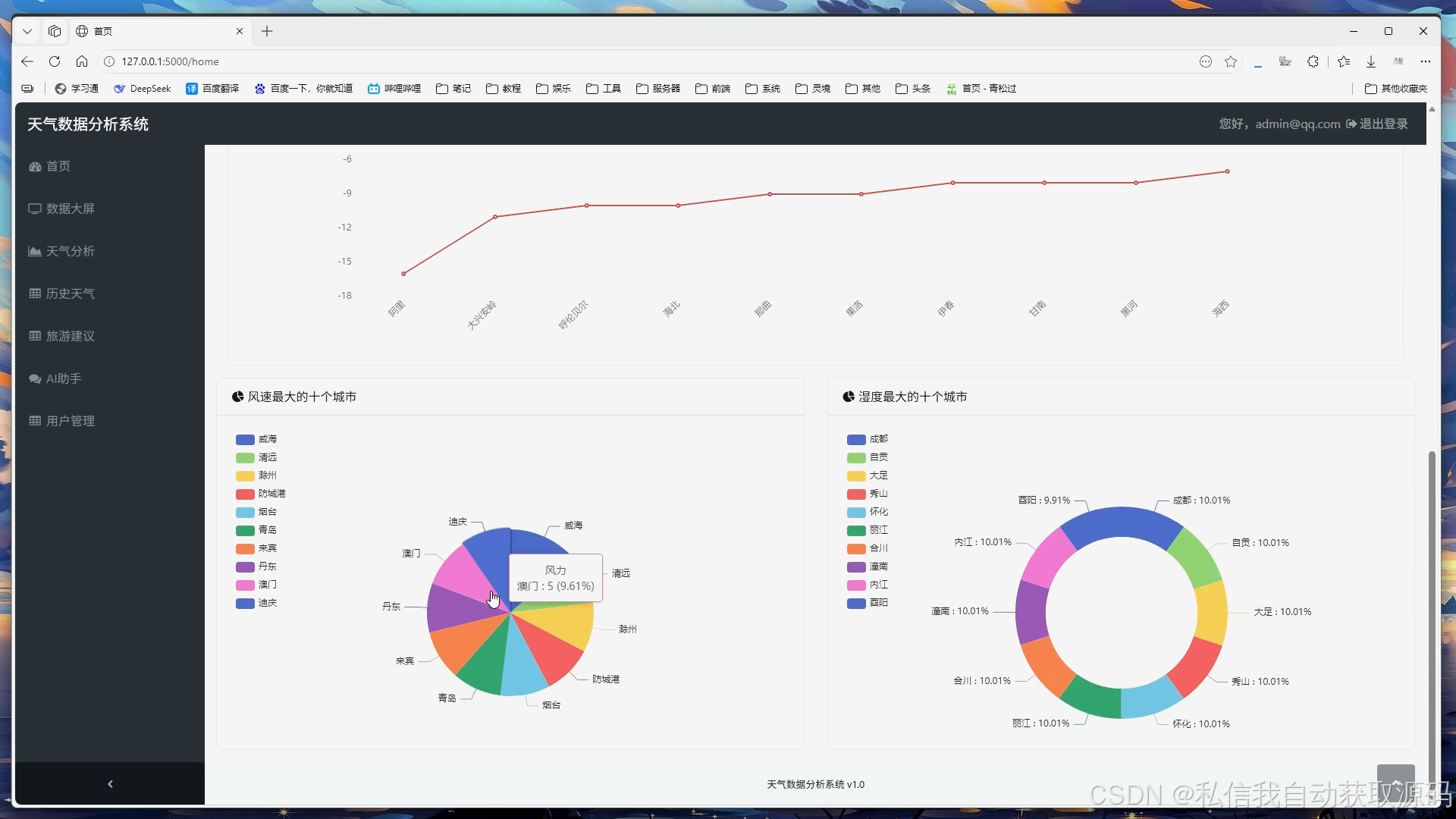Viewport: 1456px width, 819px height.
Task: Toggle 滁州 legend entry
Action: click(x=256, y=475)
